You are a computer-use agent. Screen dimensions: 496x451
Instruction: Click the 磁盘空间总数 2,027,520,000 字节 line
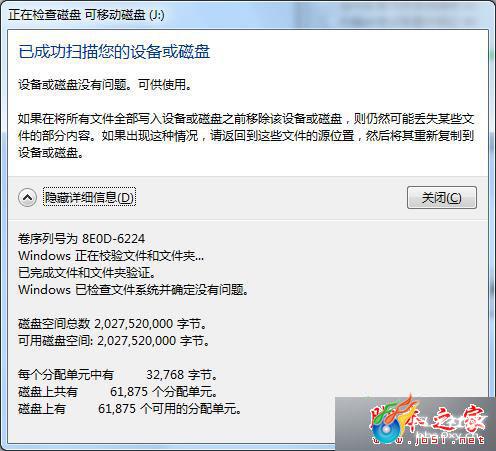coord(112,324)
